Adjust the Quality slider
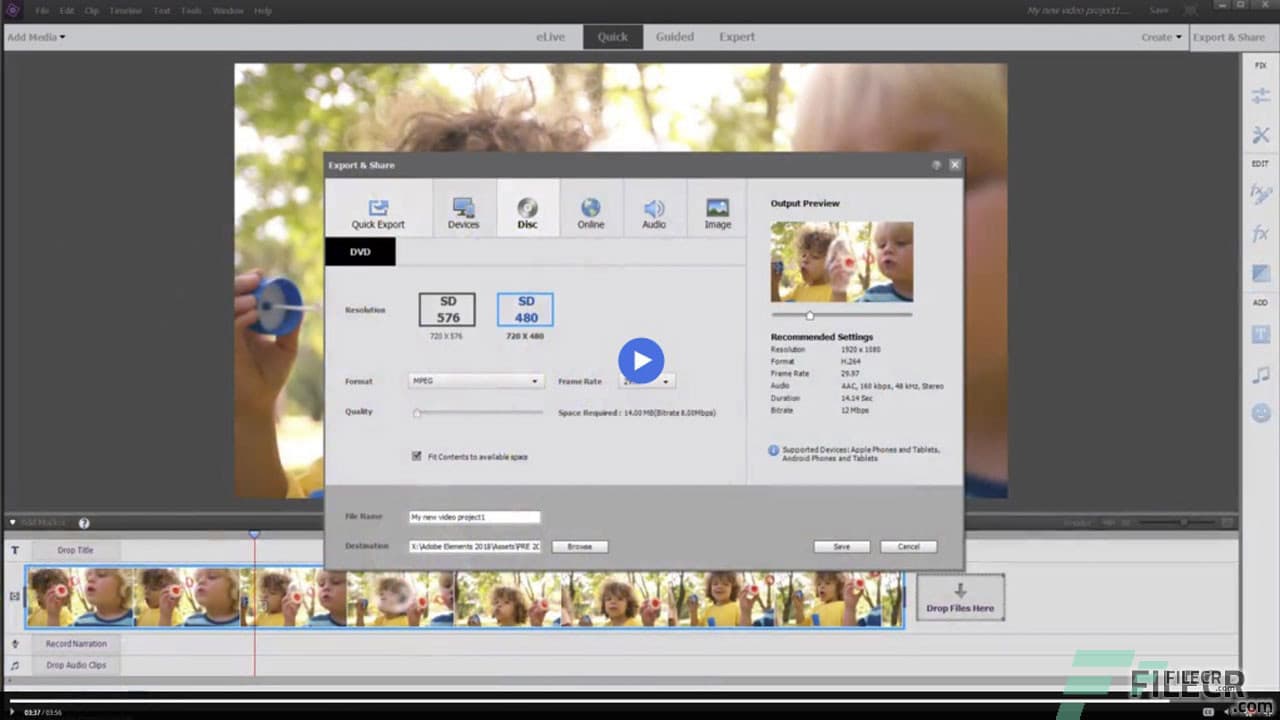Screen dimensions: 1280x720 (417, 412)
